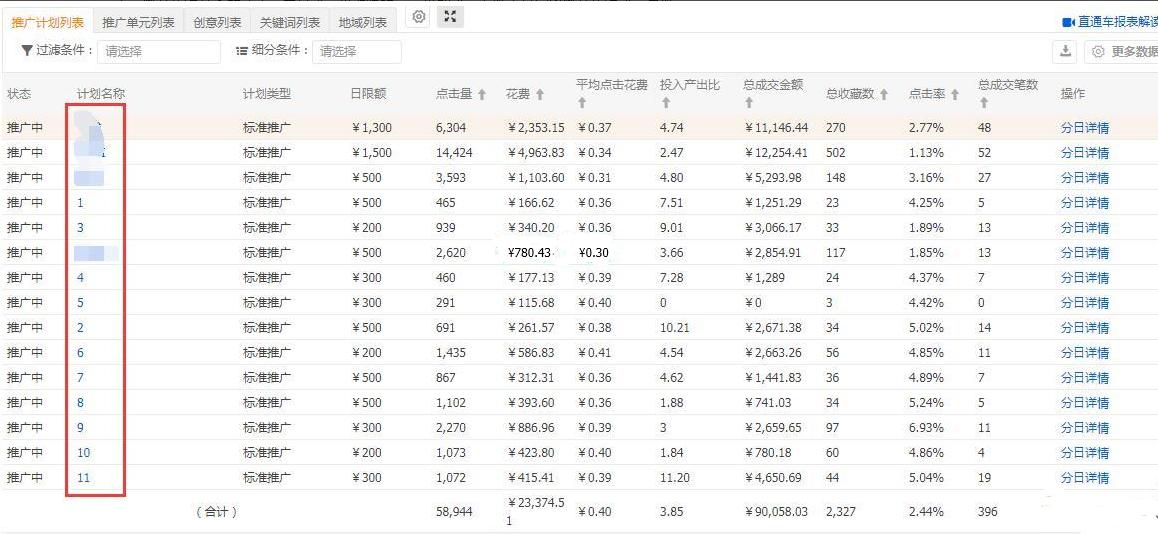Sort by 平均点击花费 arrow icon
Viewport: 1158px width, 534px height.
pos(582,103)
